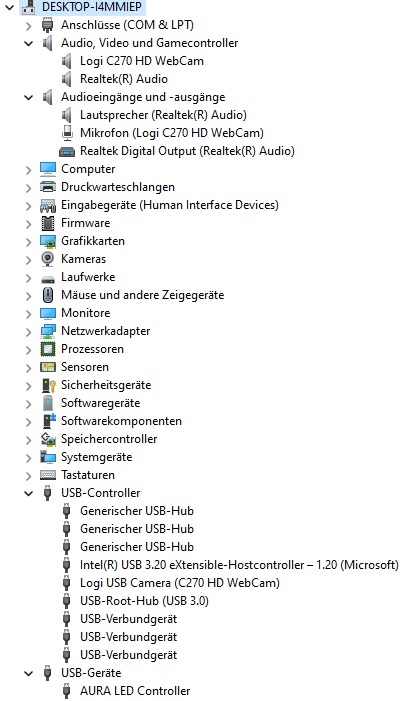403x701 pixels.
Task: Select Lautsprecher (Realtek(R) Audio) text
Action: pyautogui.click(x=163, y=115)
